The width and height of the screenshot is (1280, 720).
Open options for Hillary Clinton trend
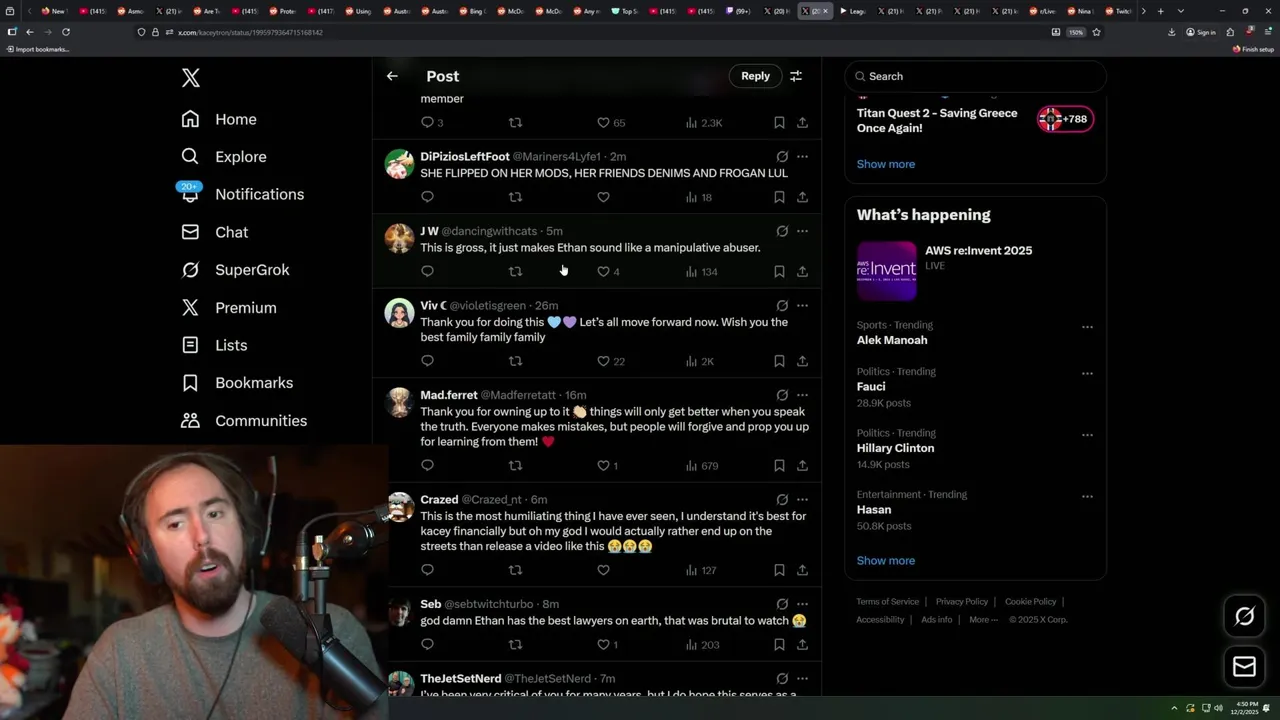(1087, 435)
